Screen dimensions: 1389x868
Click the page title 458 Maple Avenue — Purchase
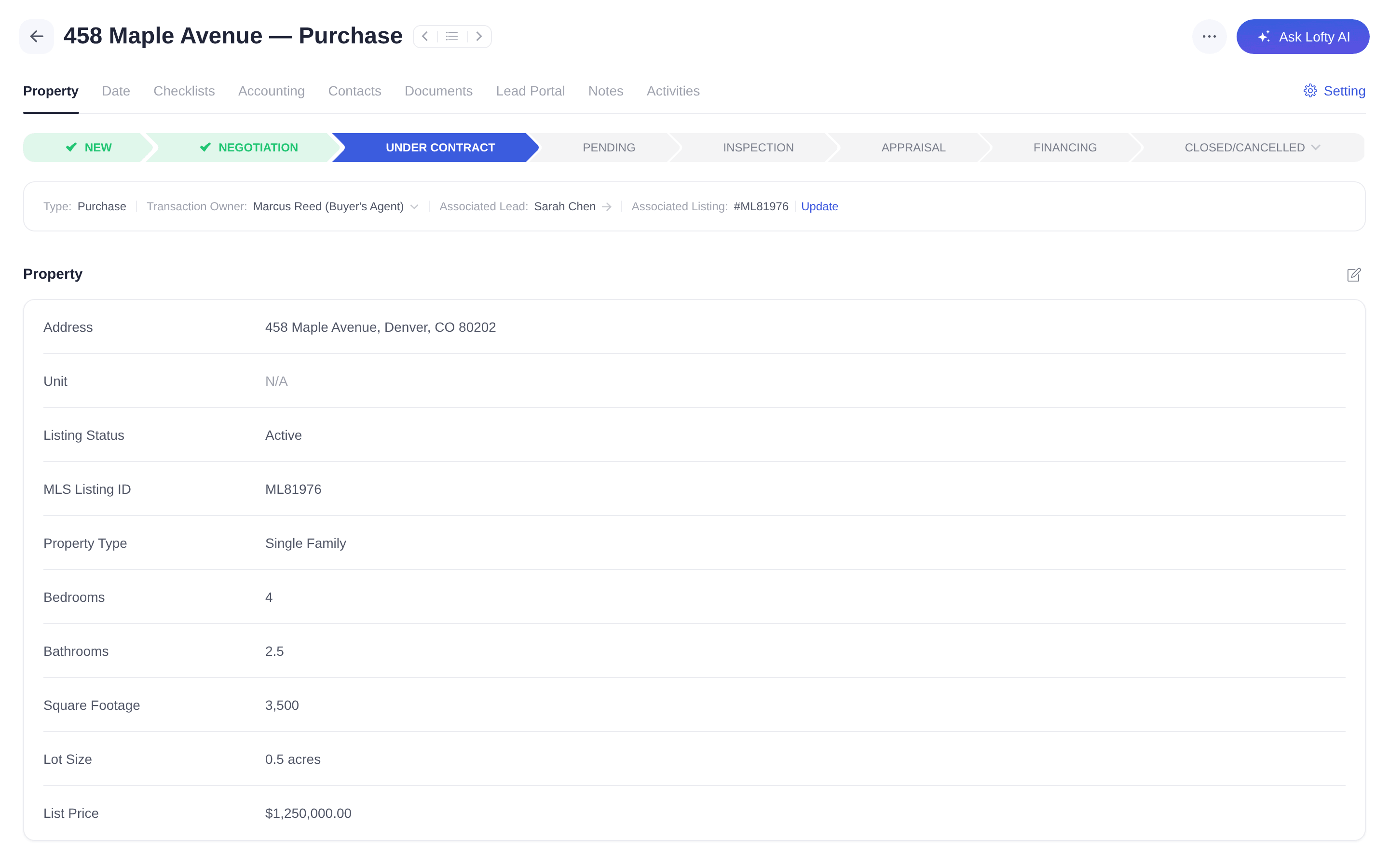click(x=233, y=36)
